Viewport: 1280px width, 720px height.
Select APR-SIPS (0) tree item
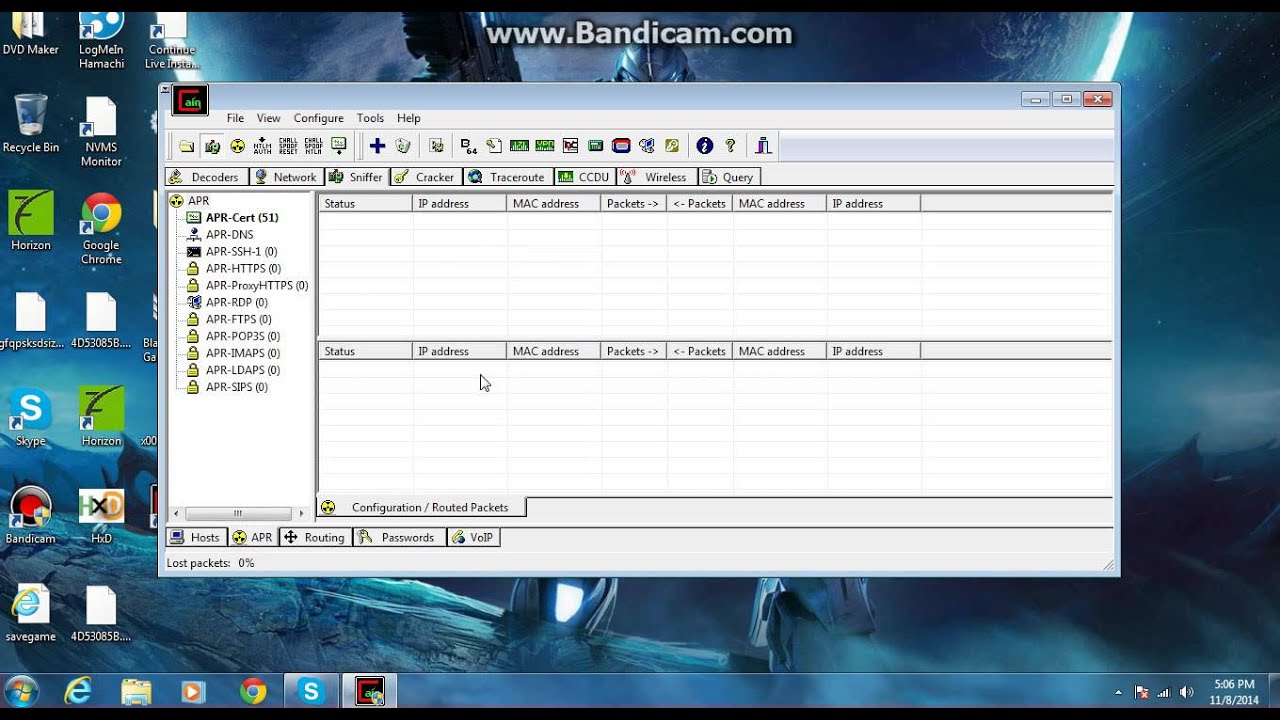[x=237, y=388]
